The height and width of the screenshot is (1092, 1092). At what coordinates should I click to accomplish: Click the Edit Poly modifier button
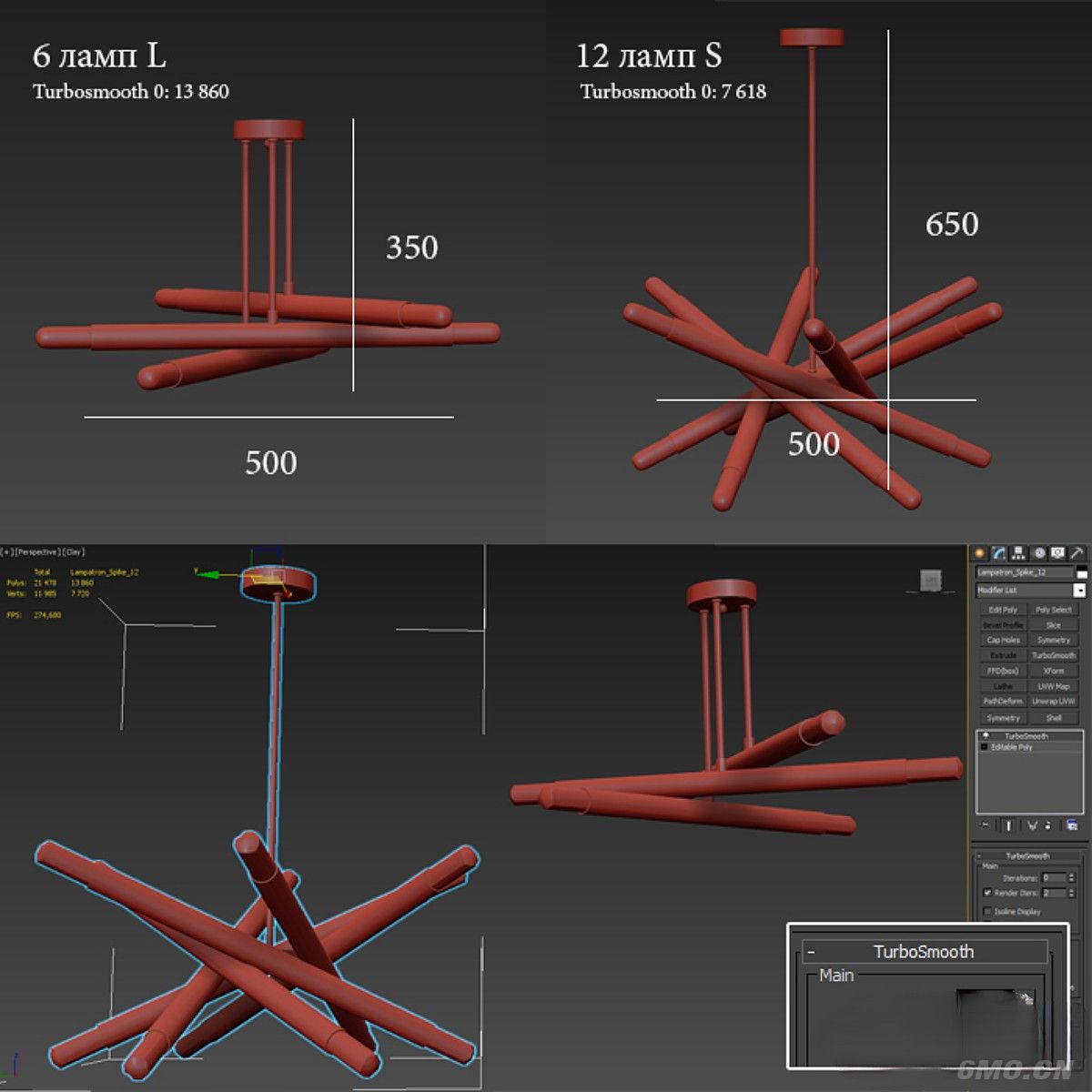[x=1003, y=610]
